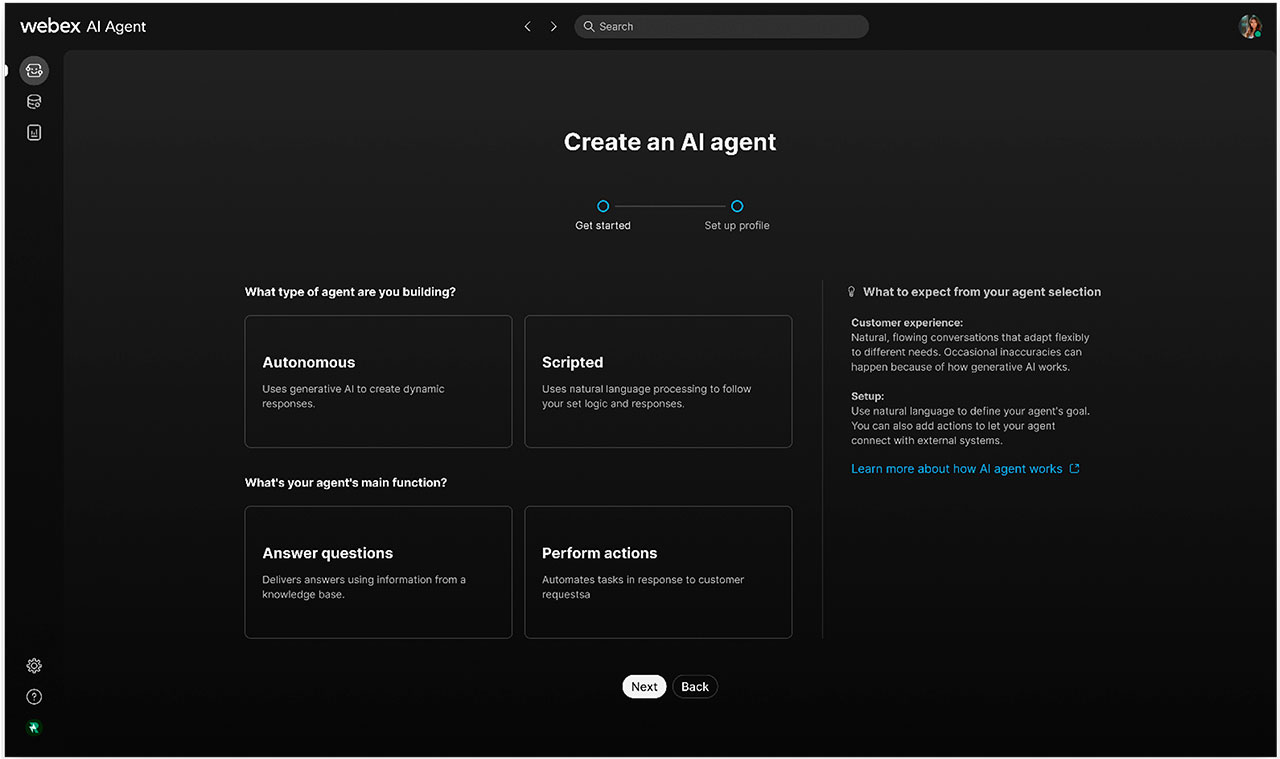Screen dimensions: 1280x759
Task: Open Learn more about how AI agent works
Action: pyautogui.click(x=956, y=469)
